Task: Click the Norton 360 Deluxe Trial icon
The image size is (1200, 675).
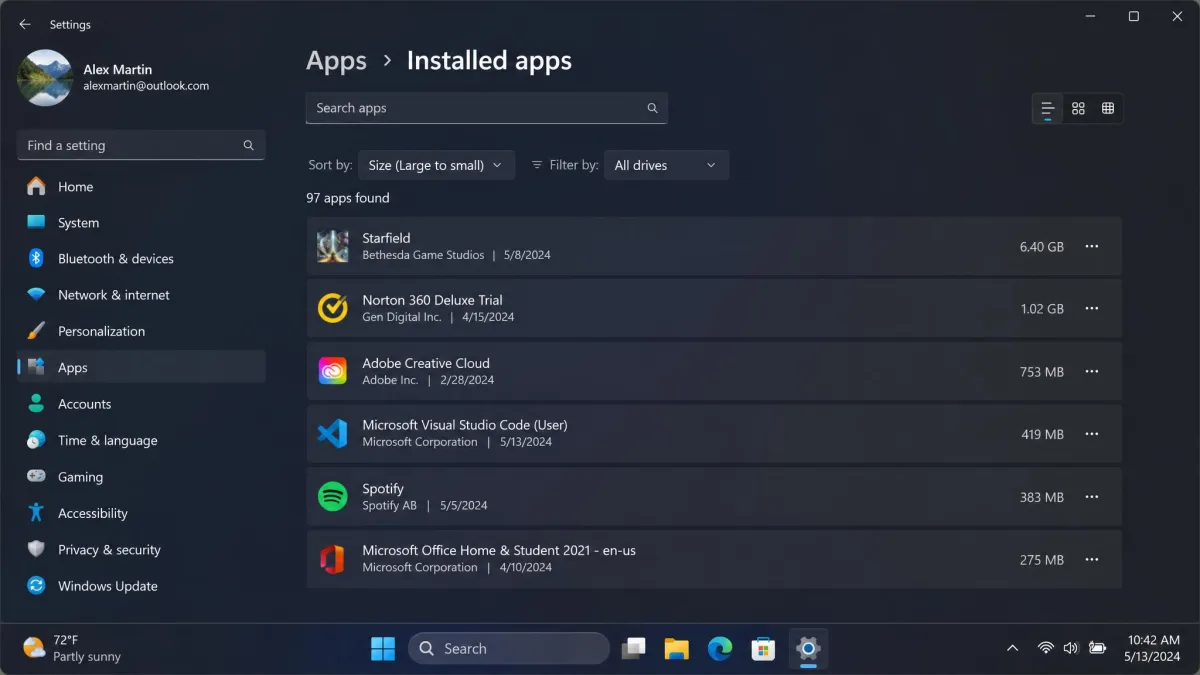Action: point(332,308)
